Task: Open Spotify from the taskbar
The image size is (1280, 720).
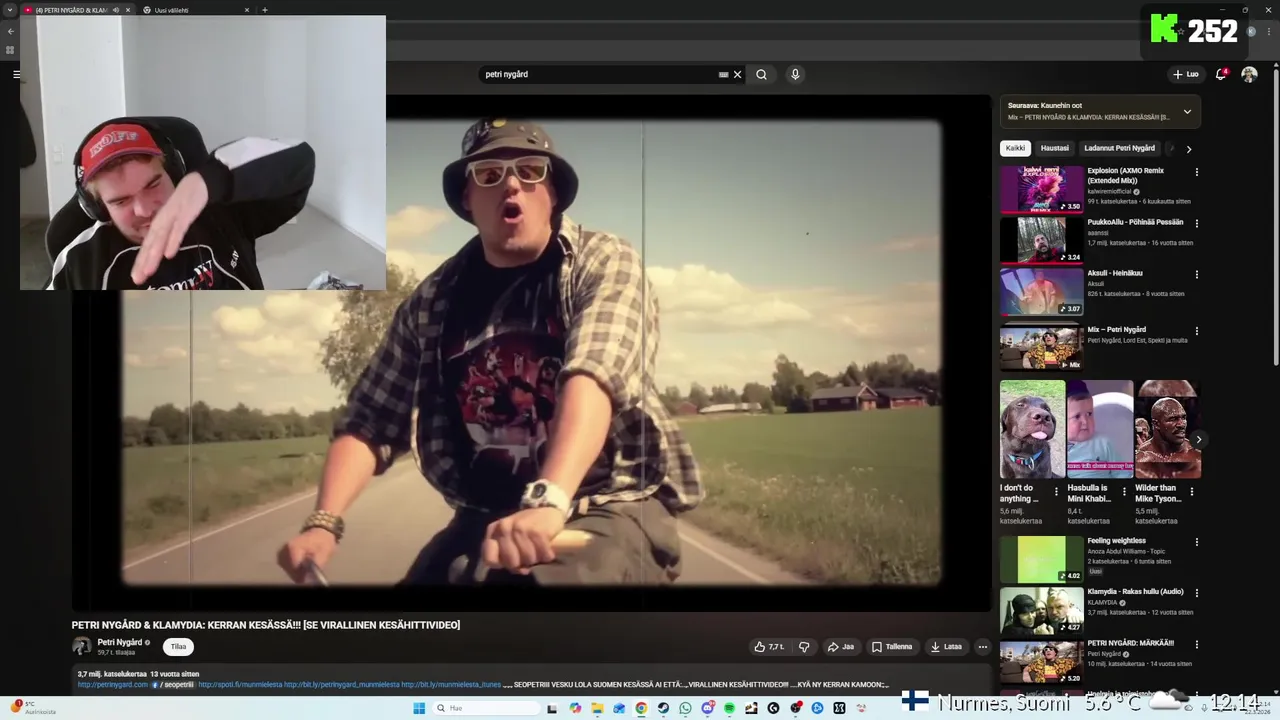Action: (729, 708)
